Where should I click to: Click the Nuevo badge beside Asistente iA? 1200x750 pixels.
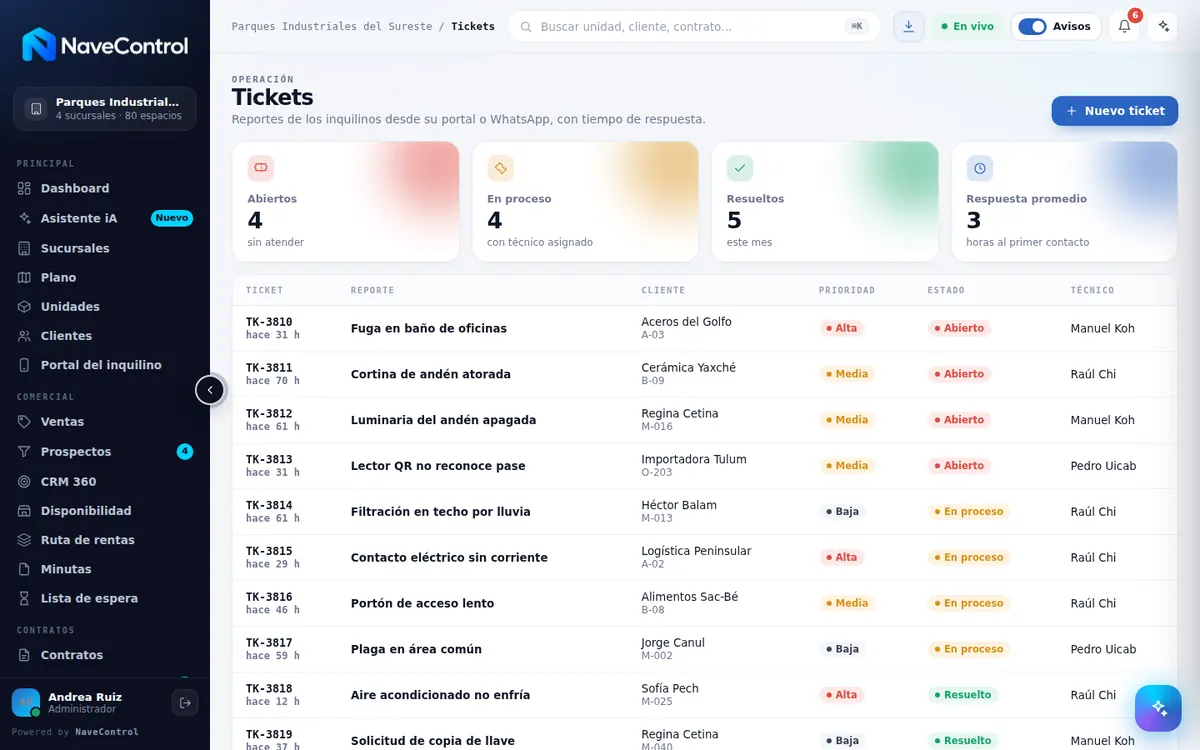pyautogui.click(x=172, y=218)
